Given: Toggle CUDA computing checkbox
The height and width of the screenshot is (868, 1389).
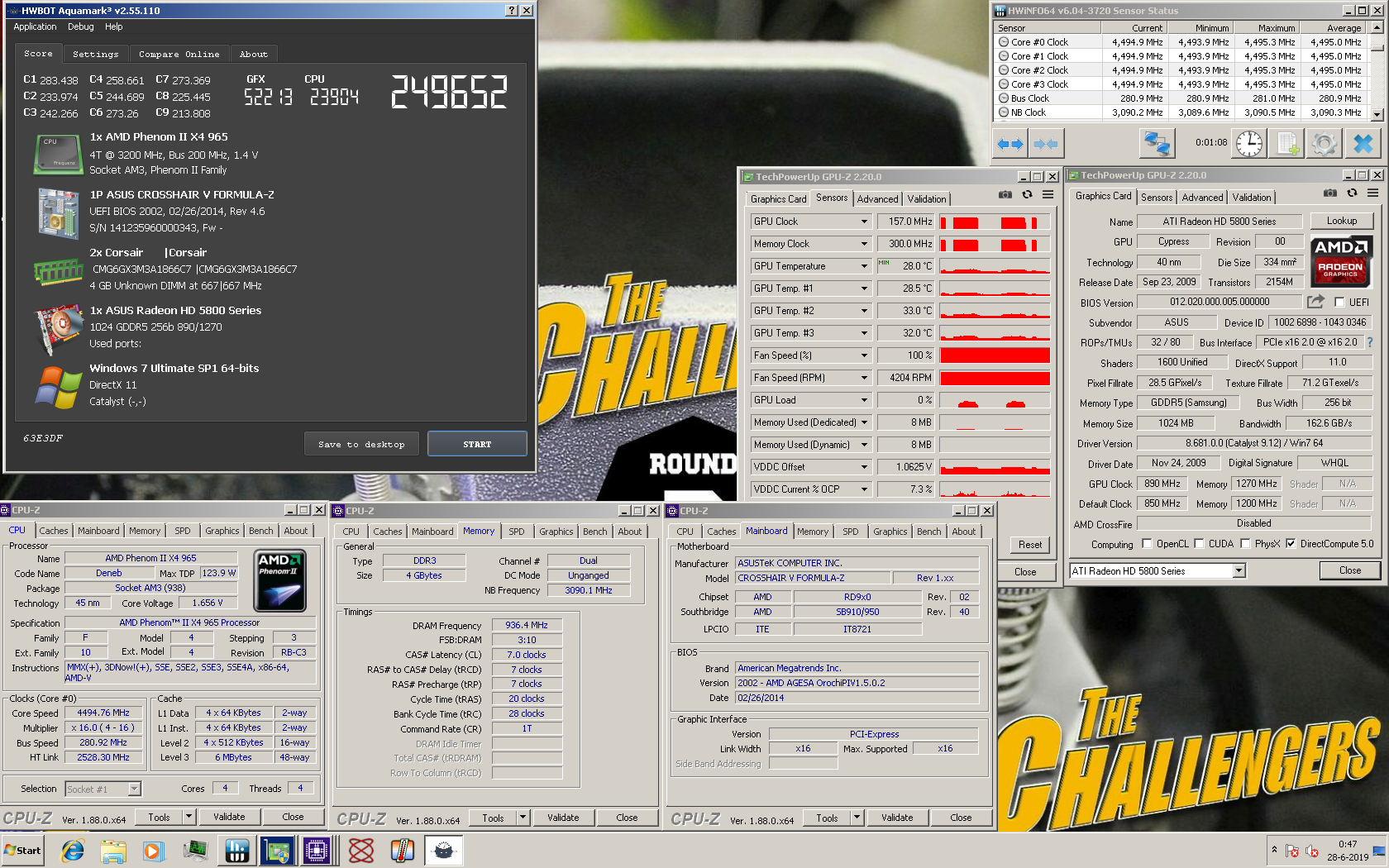Looking at the screenshot, I should 1199,544.
